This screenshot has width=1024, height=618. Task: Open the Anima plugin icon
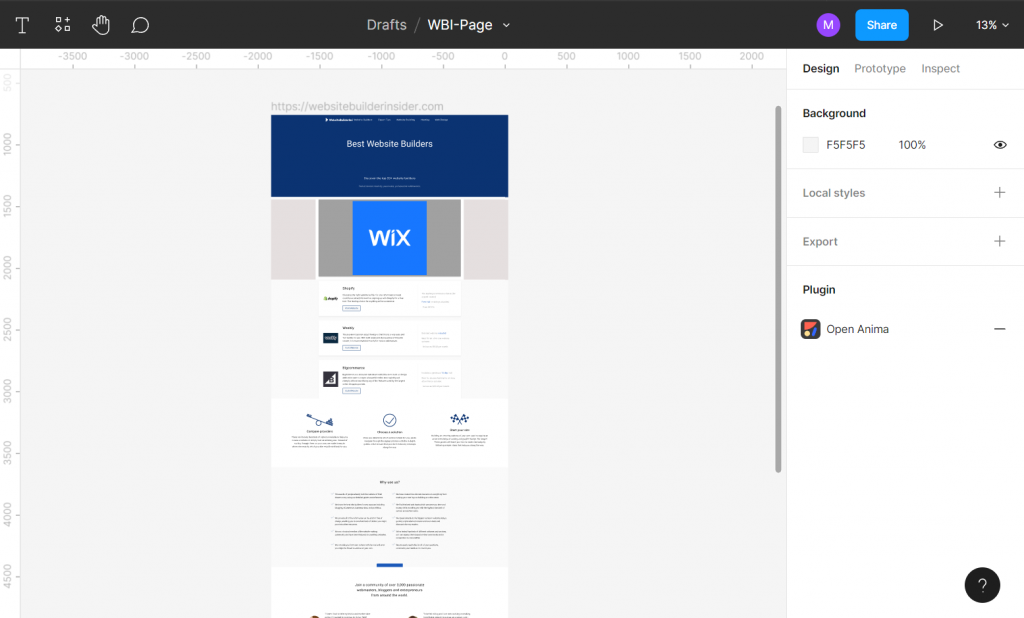[x=810, y=329]
